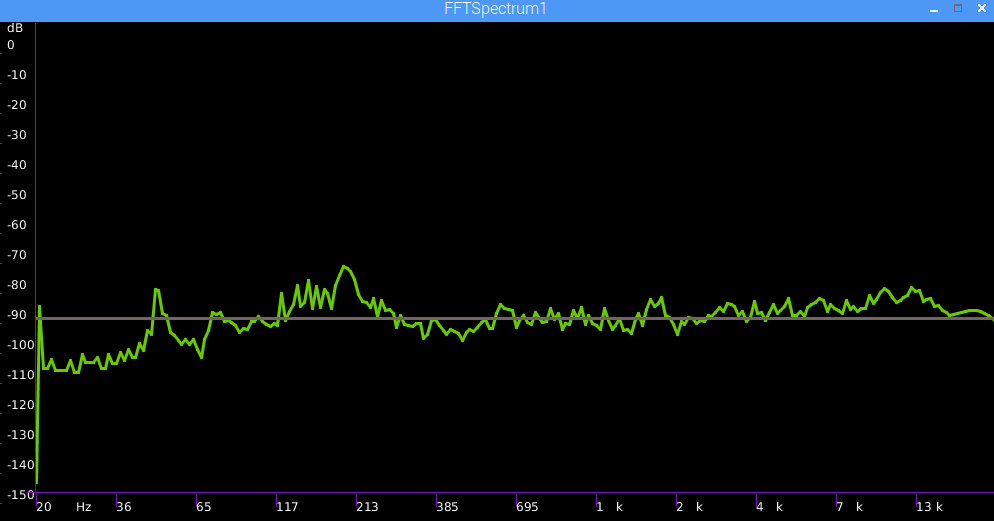
Task: Minimize the FFTSpectrum1 window
Action: pyautogui.click(x=932, y=9)
